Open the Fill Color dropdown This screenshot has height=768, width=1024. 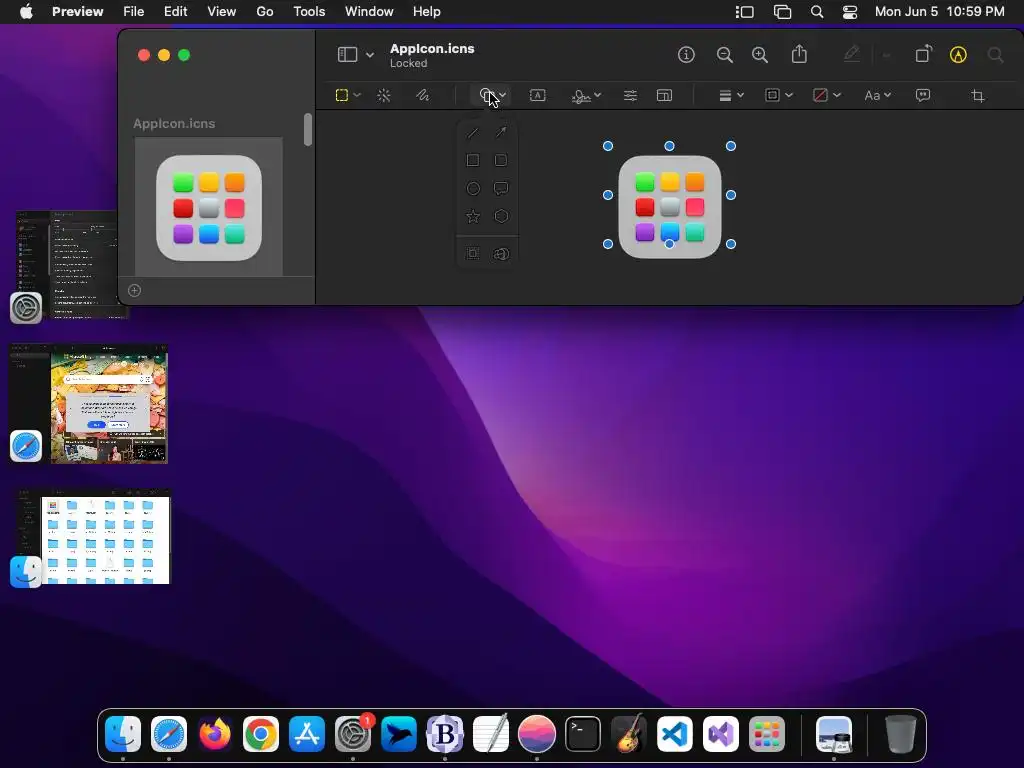pos(826,95)
